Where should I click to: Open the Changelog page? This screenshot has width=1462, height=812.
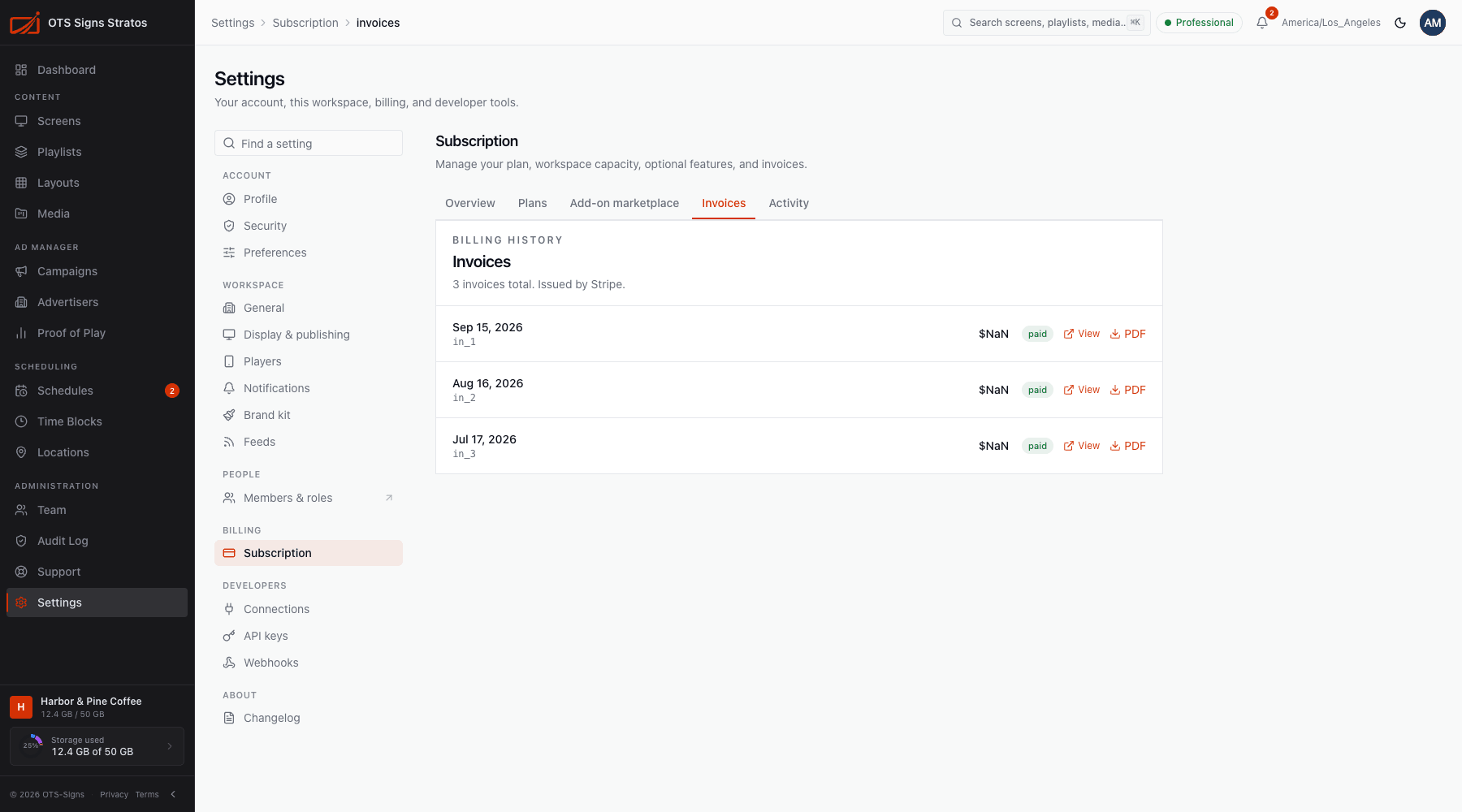coord(309,718)
